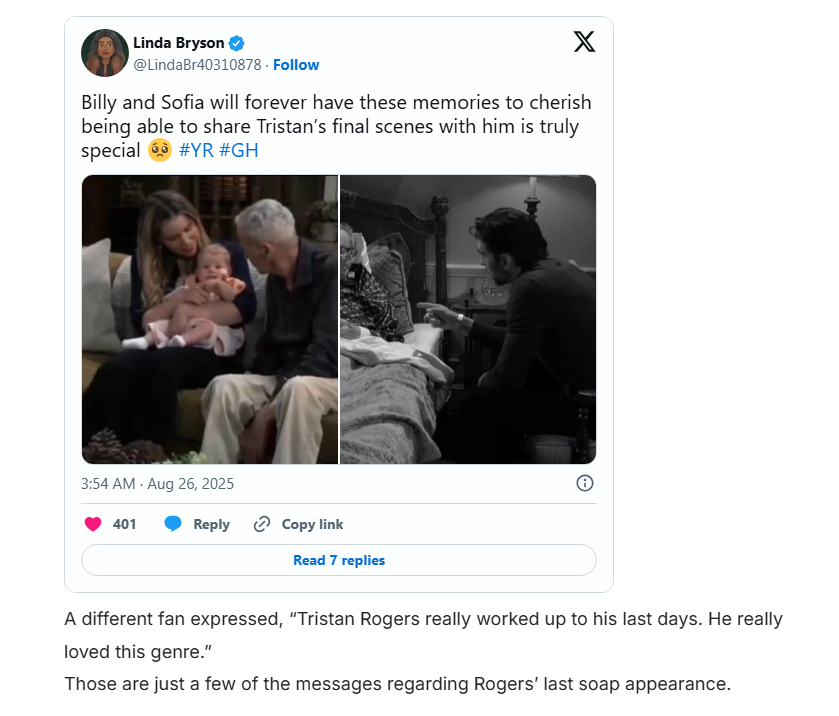
Task: Click Linda Bryson's profile avatar
Action: (x=104, y=53)
